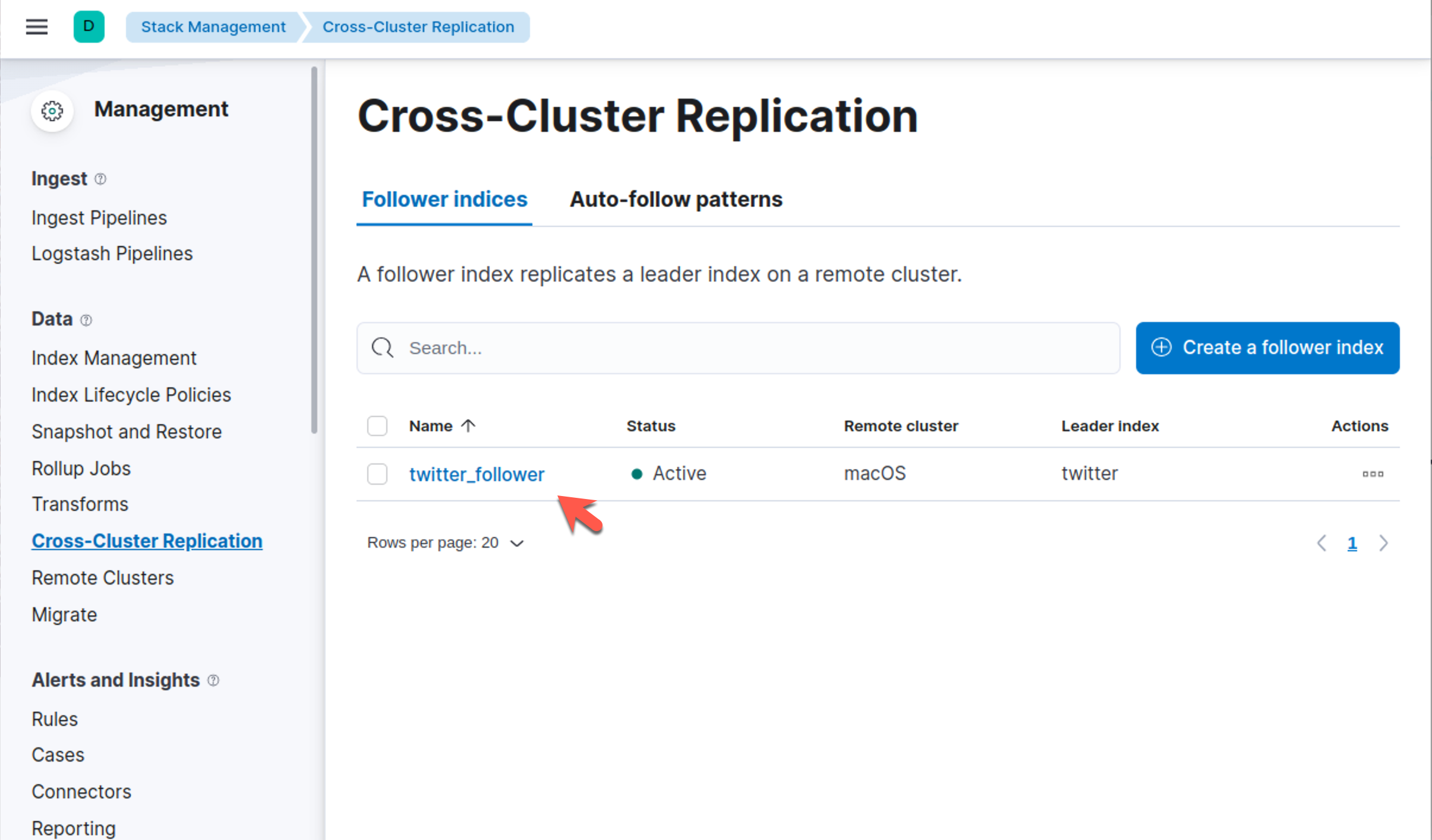Screen dimensions: 1432x840
Task: Check the select-all checkbox in table header
Action: tap(377, 425)
